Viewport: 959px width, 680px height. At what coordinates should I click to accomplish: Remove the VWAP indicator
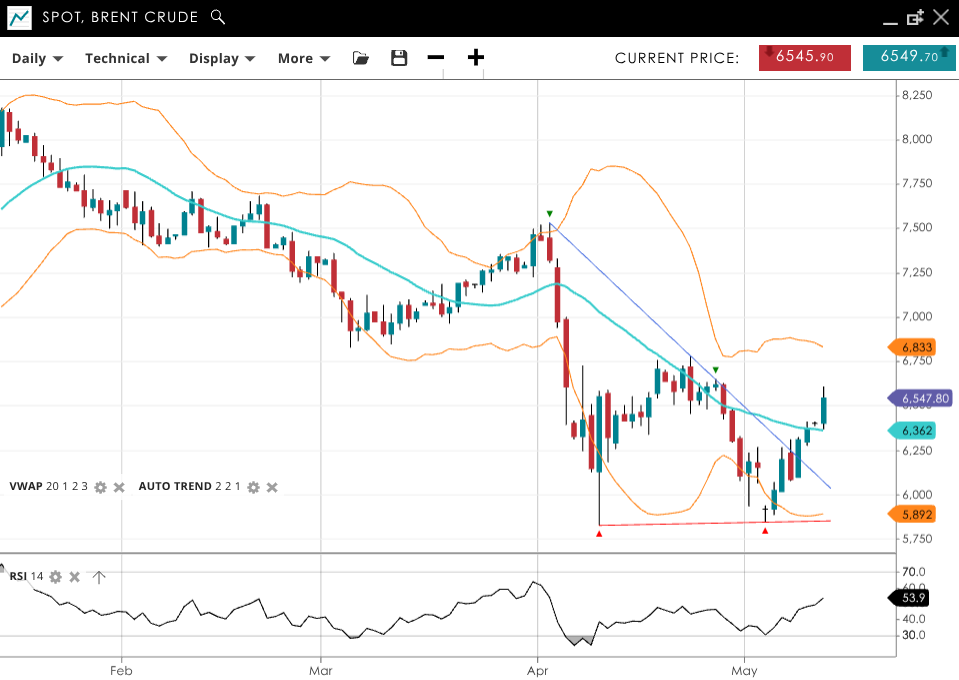pos(118,487)
